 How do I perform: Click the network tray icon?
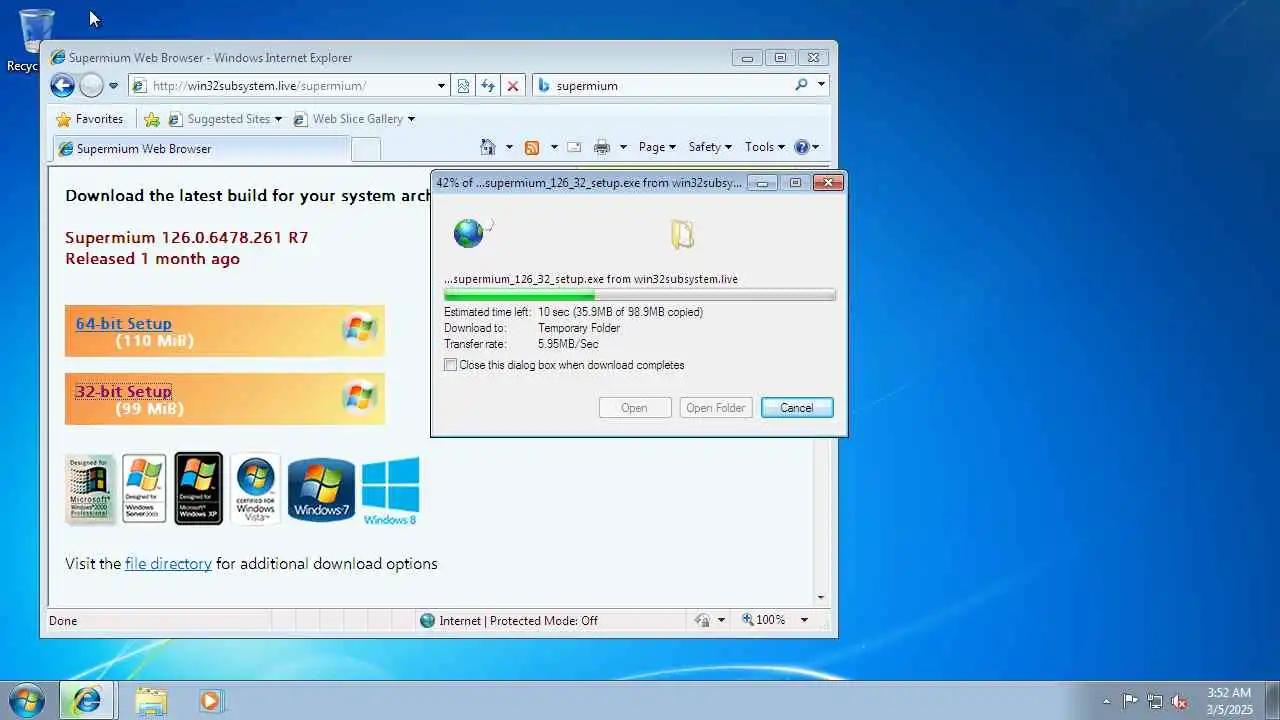click(x=1155, y=701)
